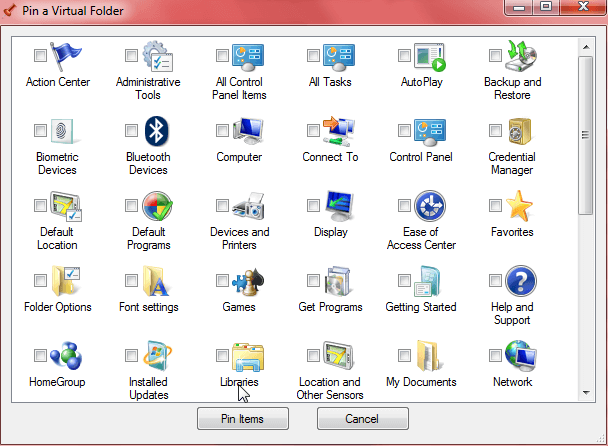
Task: Click the Cancel button
Action: pos(363,418)
